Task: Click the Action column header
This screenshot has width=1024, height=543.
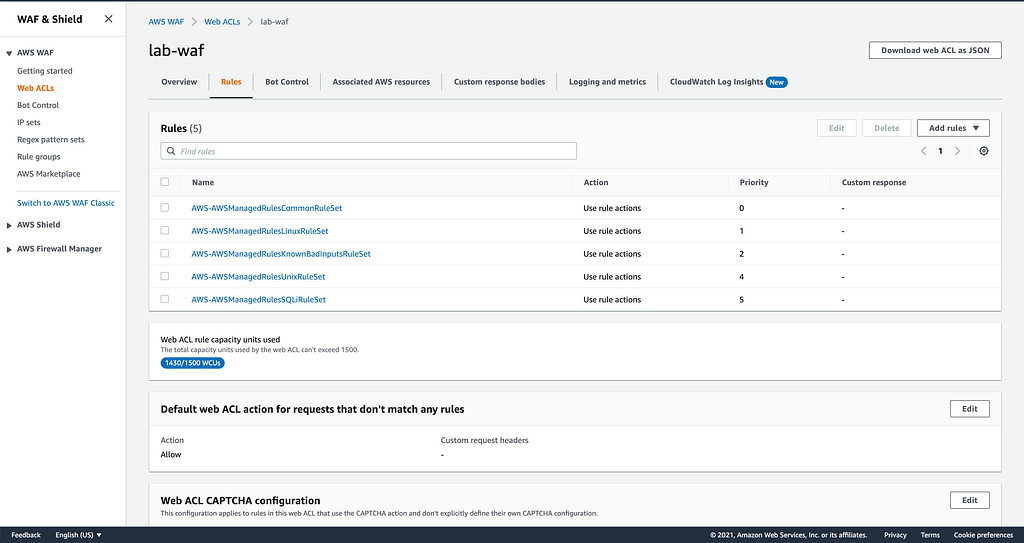Action: click(596, 182)
